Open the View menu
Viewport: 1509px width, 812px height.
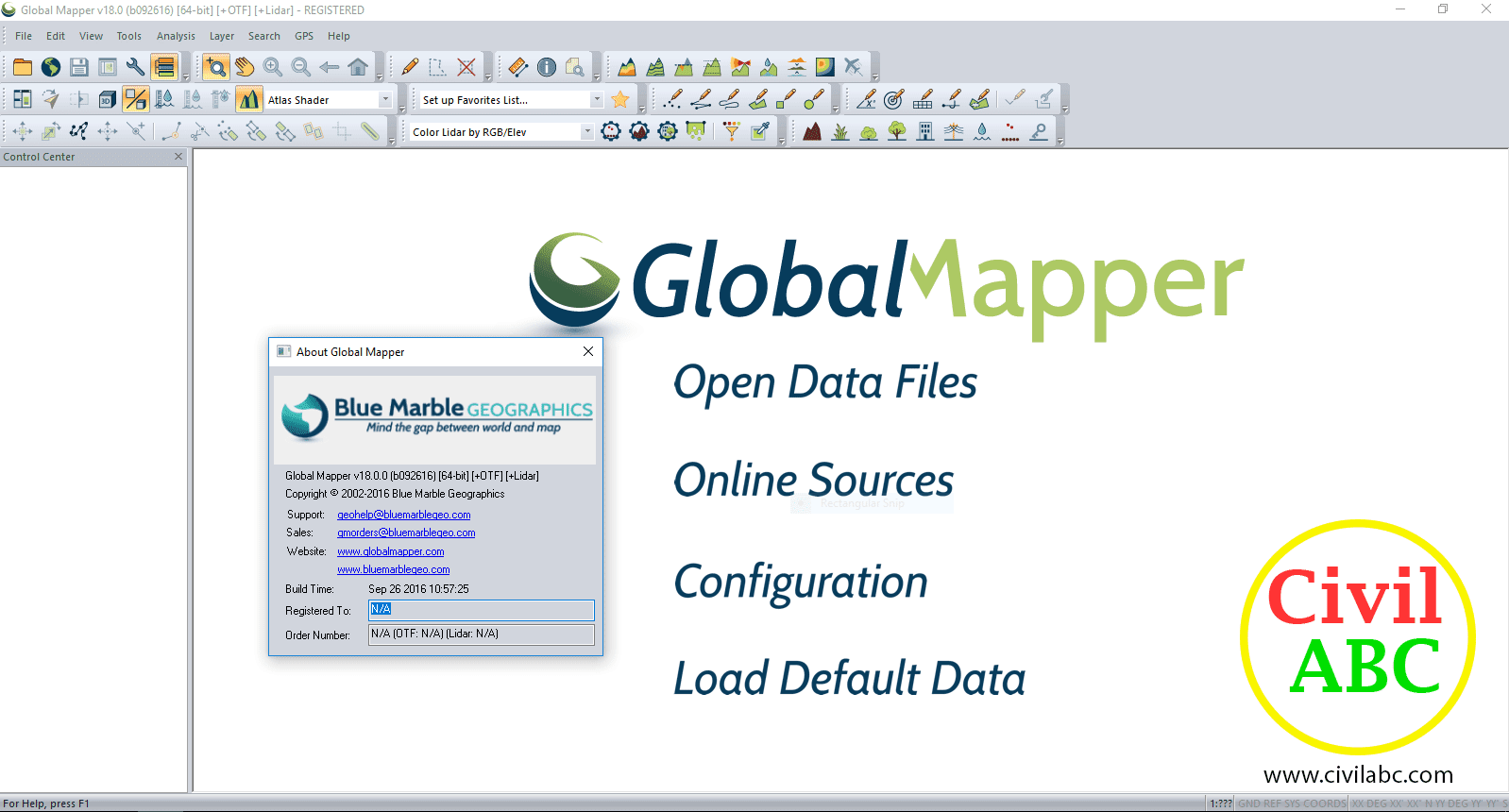[x=91, y=36]
